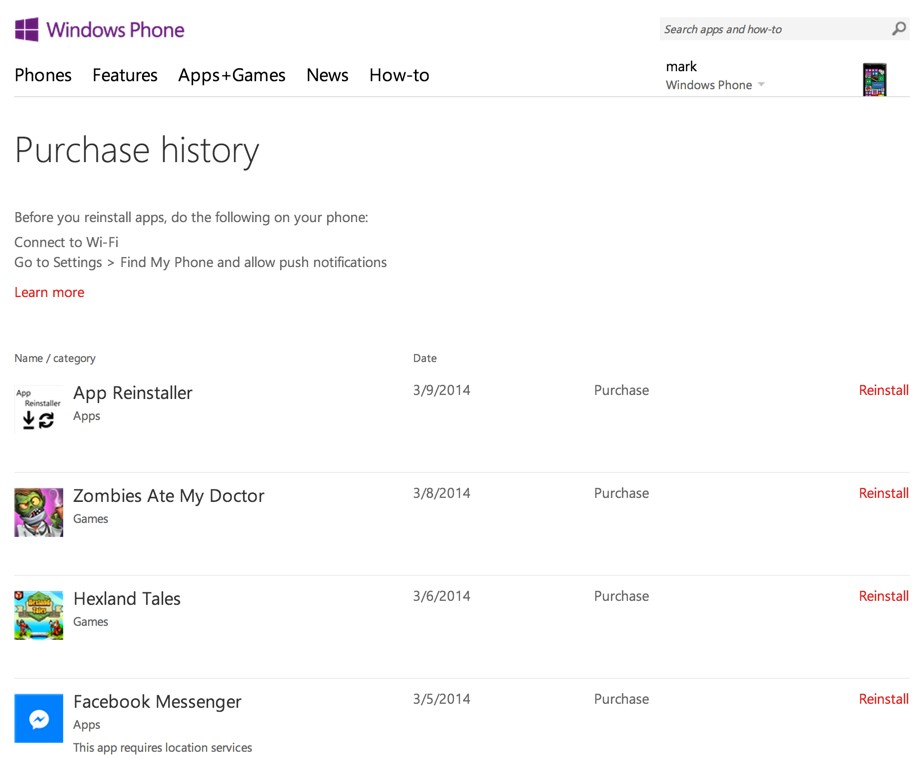The width and height of the screenshot is (916, 758).
Task: Open the Hexland Tales title link
Action: pos(127,599)
